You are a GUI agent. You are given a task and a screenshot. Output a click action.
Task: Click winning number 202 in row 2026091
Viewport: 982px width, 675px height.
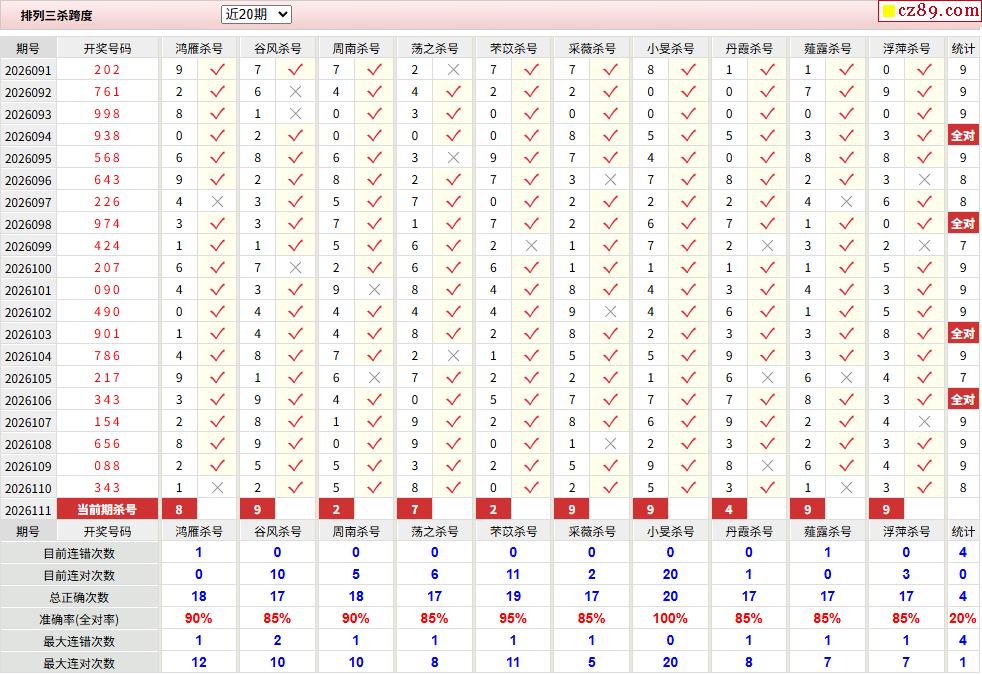[x=107, y=70]
